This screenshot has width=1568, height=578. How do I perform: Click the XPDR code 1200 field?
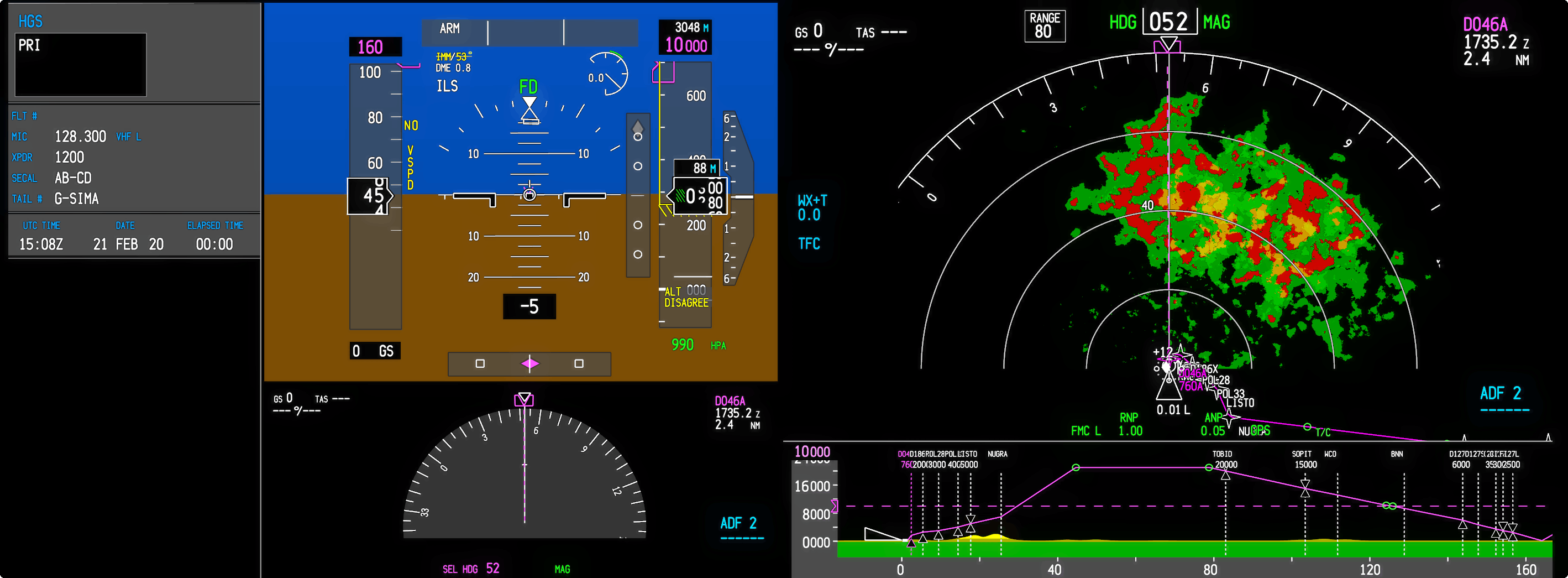[70, 157]
